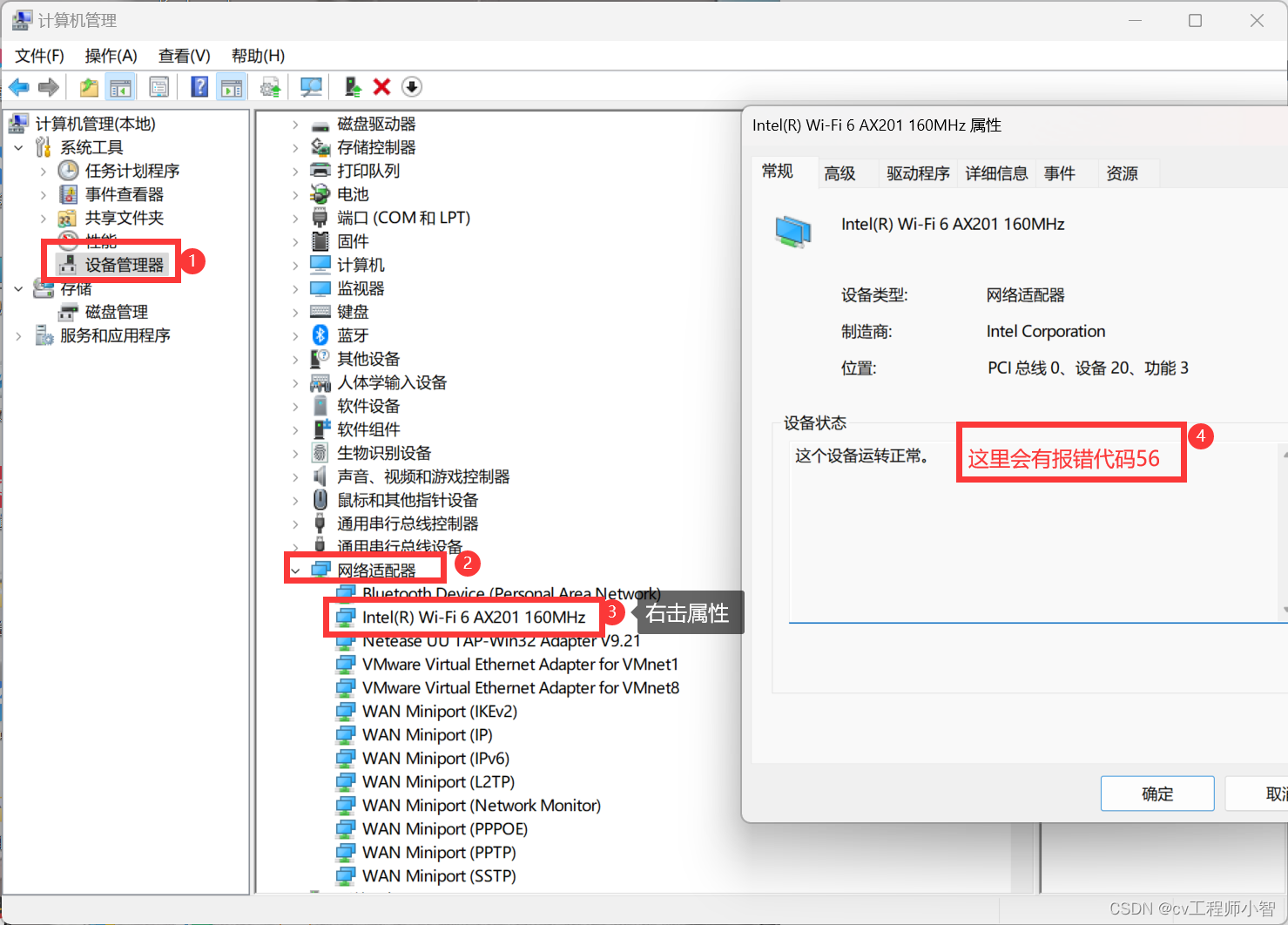Select the Bluetooth category icon

tap(320, 335)
